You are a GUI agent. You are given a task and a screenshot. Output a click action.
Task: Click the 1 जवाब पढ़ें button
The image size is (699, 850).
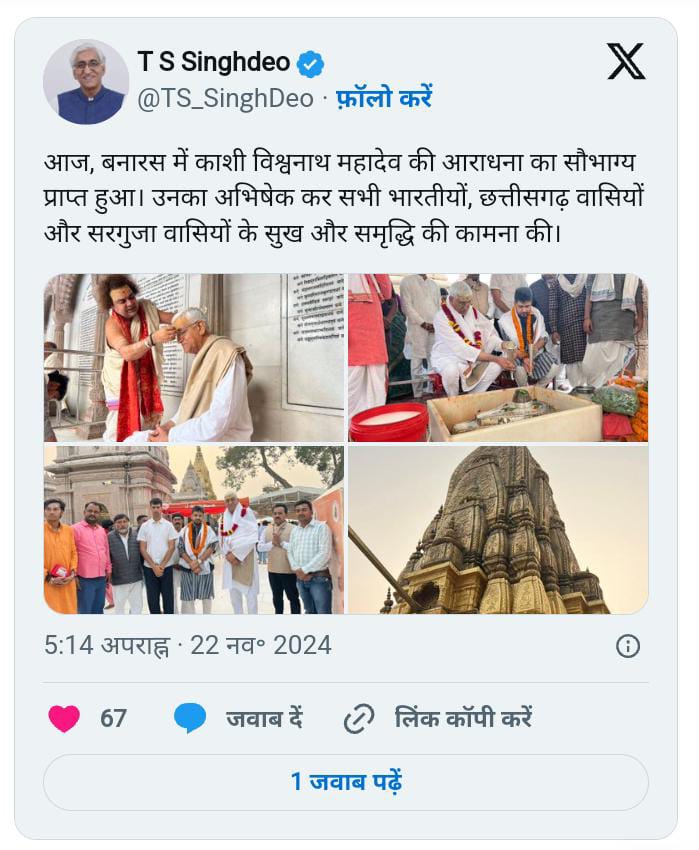point(346,782)
